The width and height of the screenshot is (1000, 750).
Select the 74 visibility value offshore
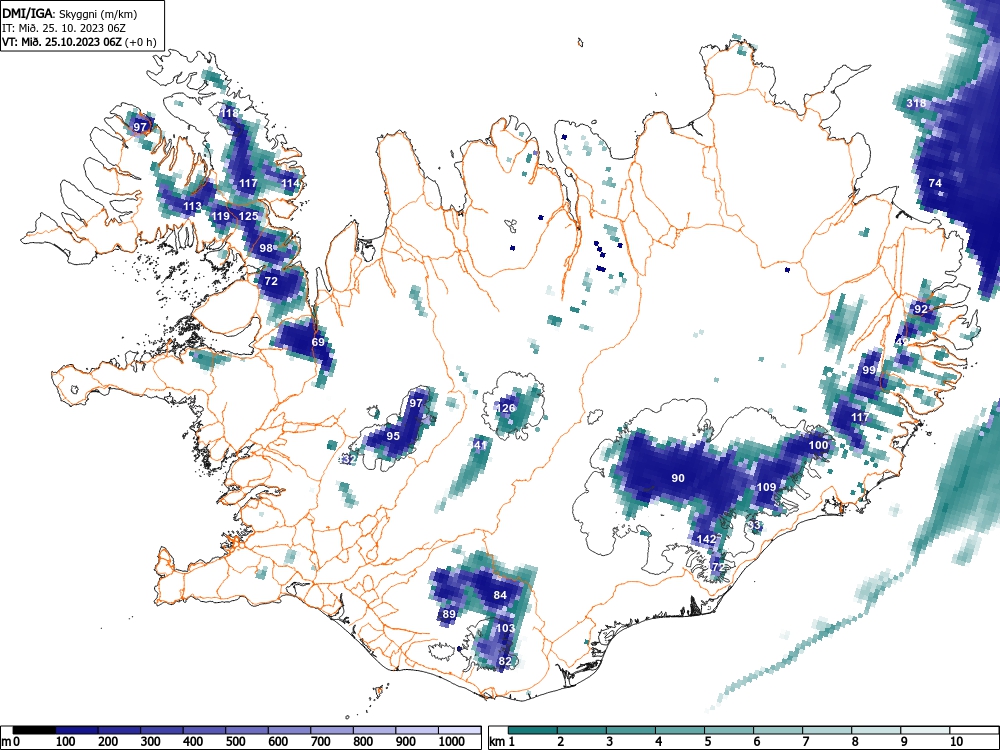935,183
